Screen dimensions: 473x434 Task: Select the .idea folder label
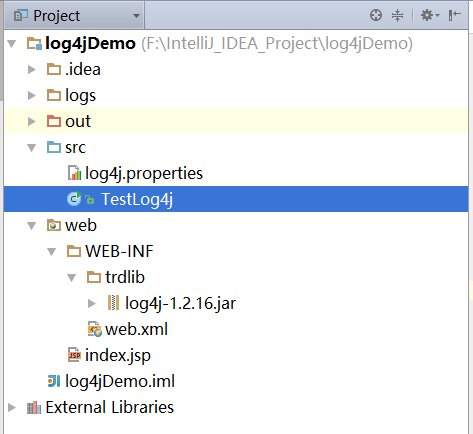click(83, 69)
